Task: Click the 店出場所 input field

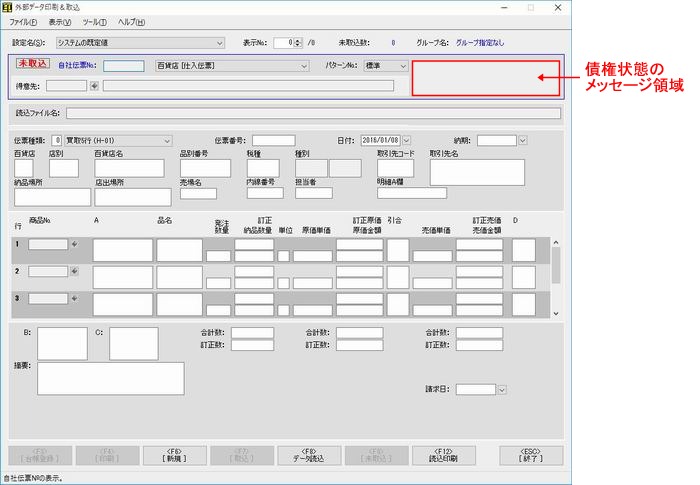Action: [x=133, y=197]
